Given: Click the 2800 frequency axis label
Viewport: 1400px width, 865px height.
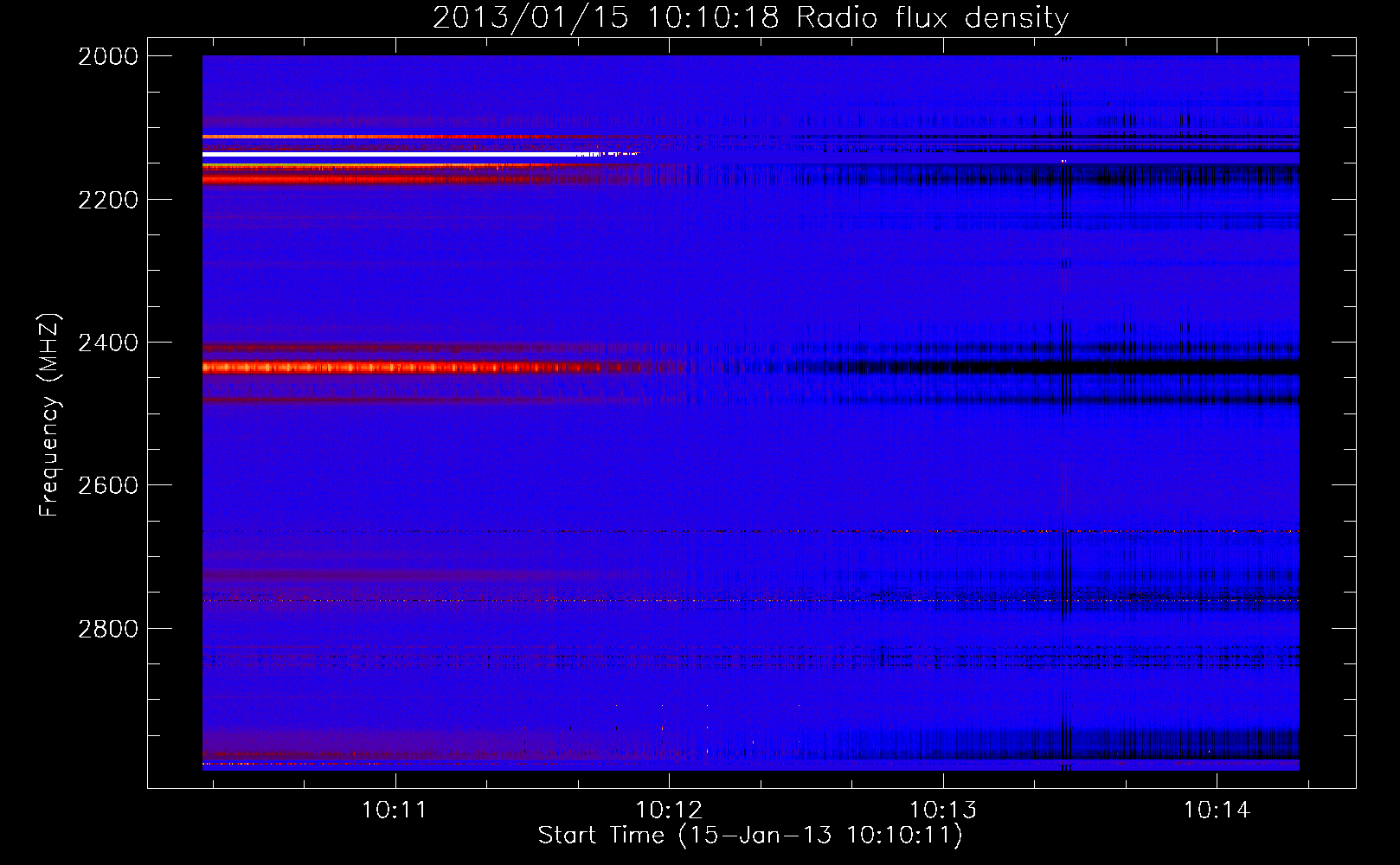Looking at the screenshot, I should 108,628.
